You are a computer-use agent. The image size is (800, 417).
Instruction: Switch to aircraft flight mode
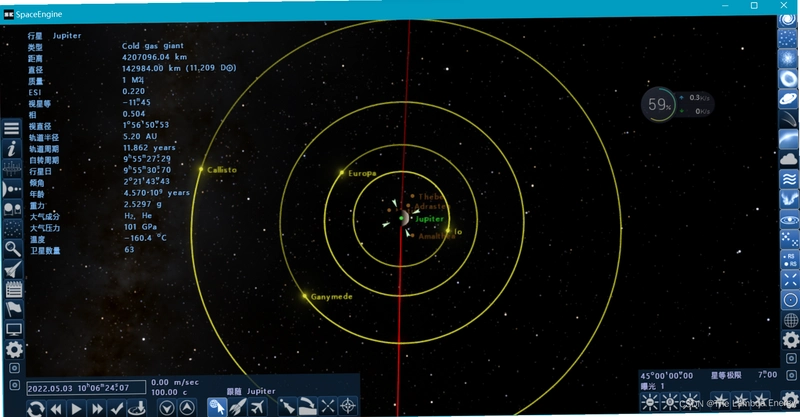258,407
